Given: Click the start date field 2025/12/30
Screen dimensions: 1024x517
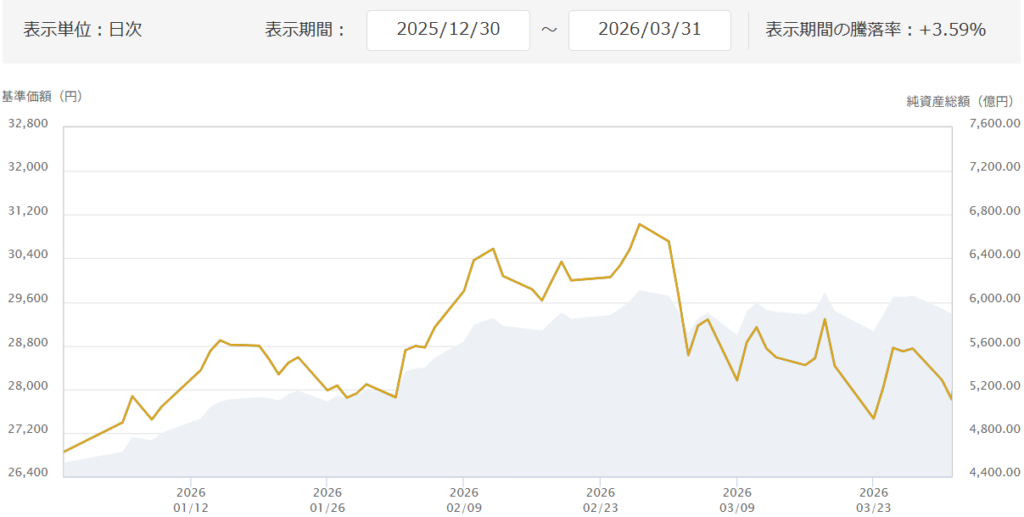Looking at the screenshot, I should pyautogui.click(x=448, y=30).
